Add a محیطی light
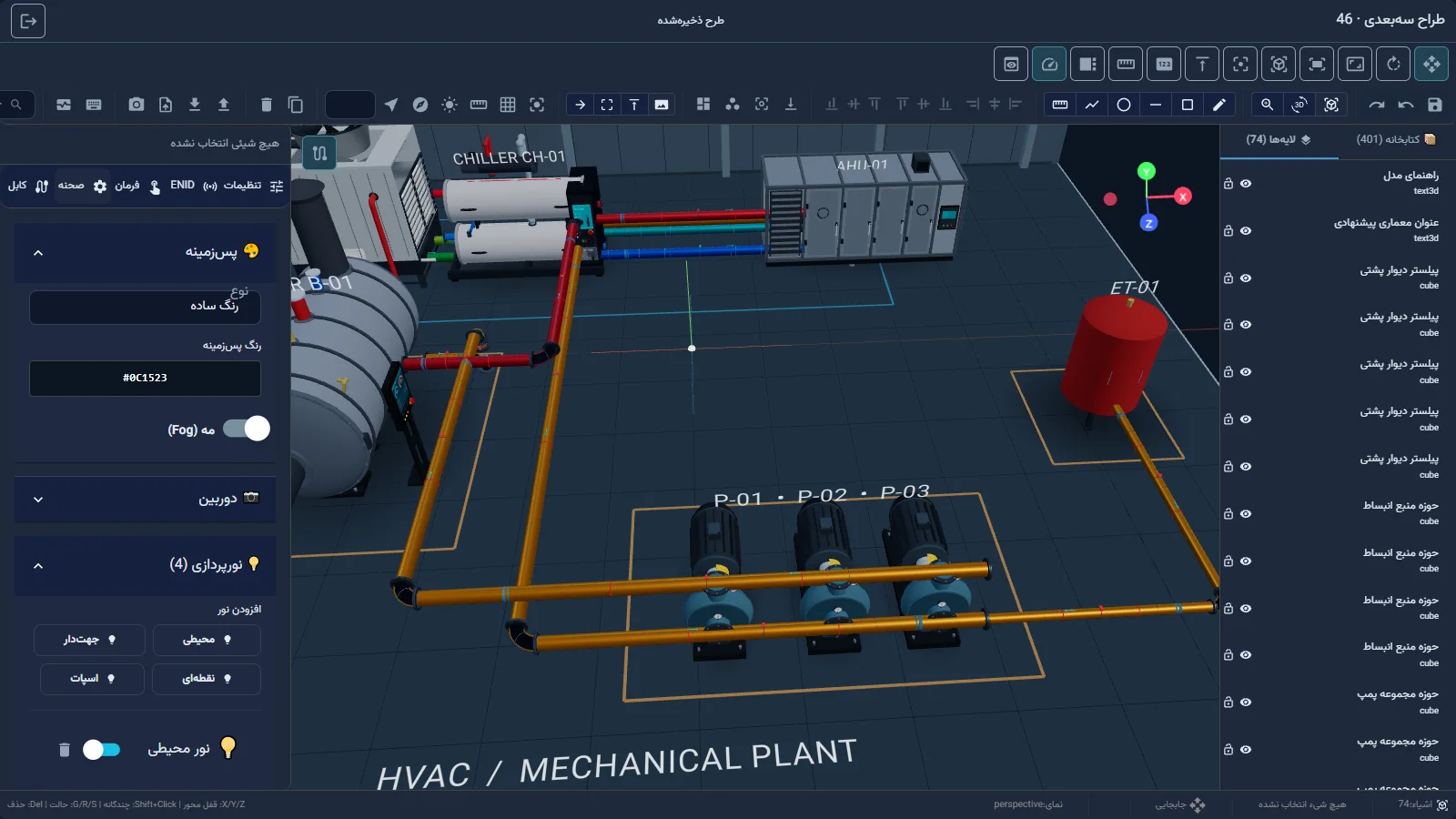Viewport: 1456px width, 819px height. (207, 640)
